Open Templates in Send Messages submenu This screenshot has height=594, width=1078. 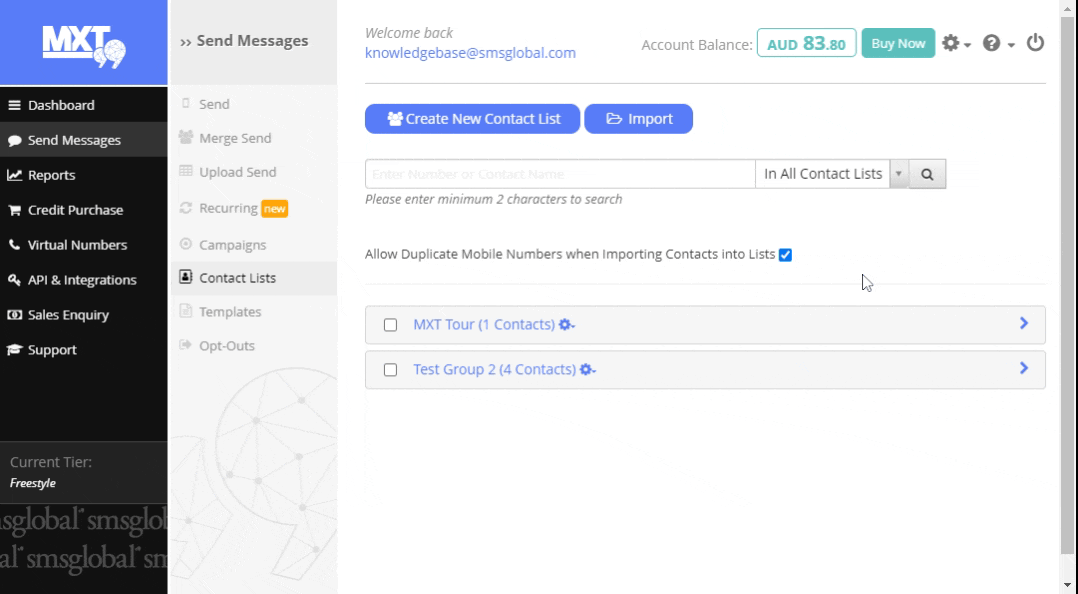tap(229, 312)
